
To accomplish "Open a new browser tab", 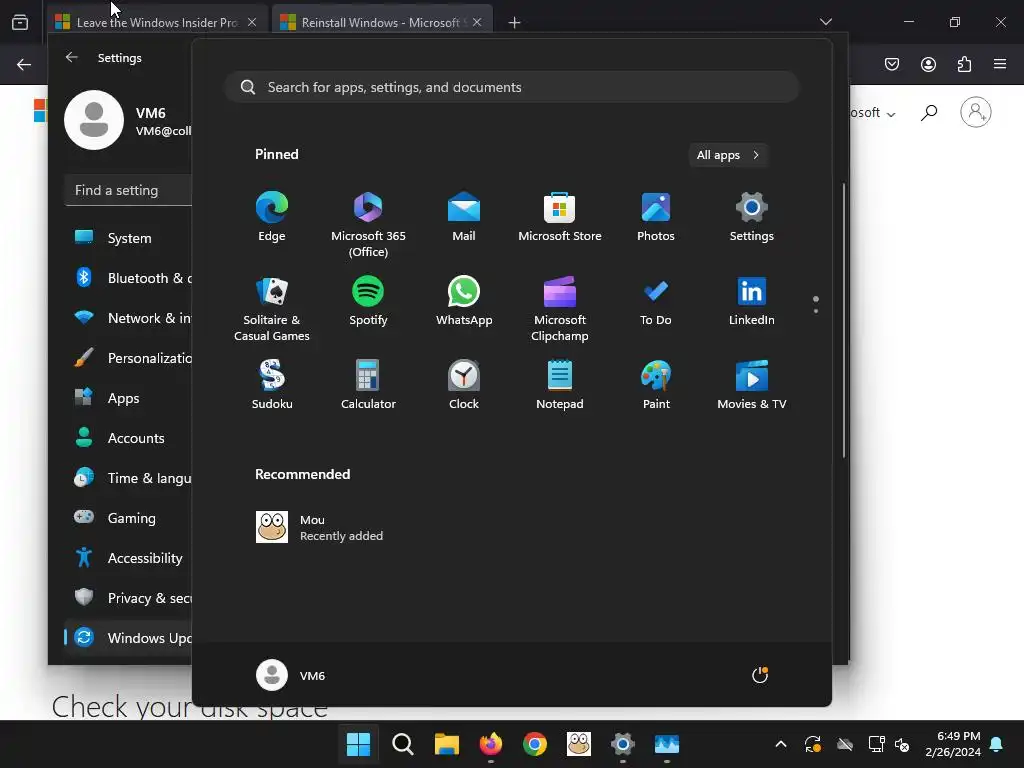I will tap(514, 23).
